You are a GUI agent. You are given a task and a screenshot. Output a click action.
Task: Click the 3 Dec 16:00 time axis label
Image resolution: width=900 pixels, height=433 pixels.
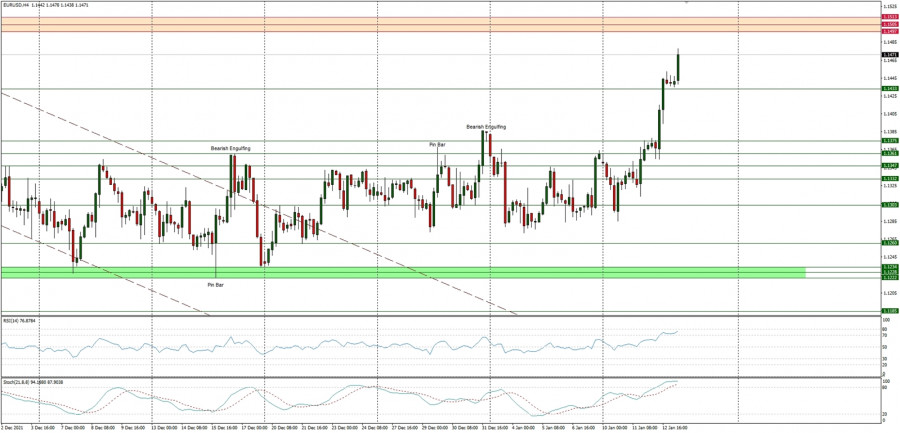[43, 428]
